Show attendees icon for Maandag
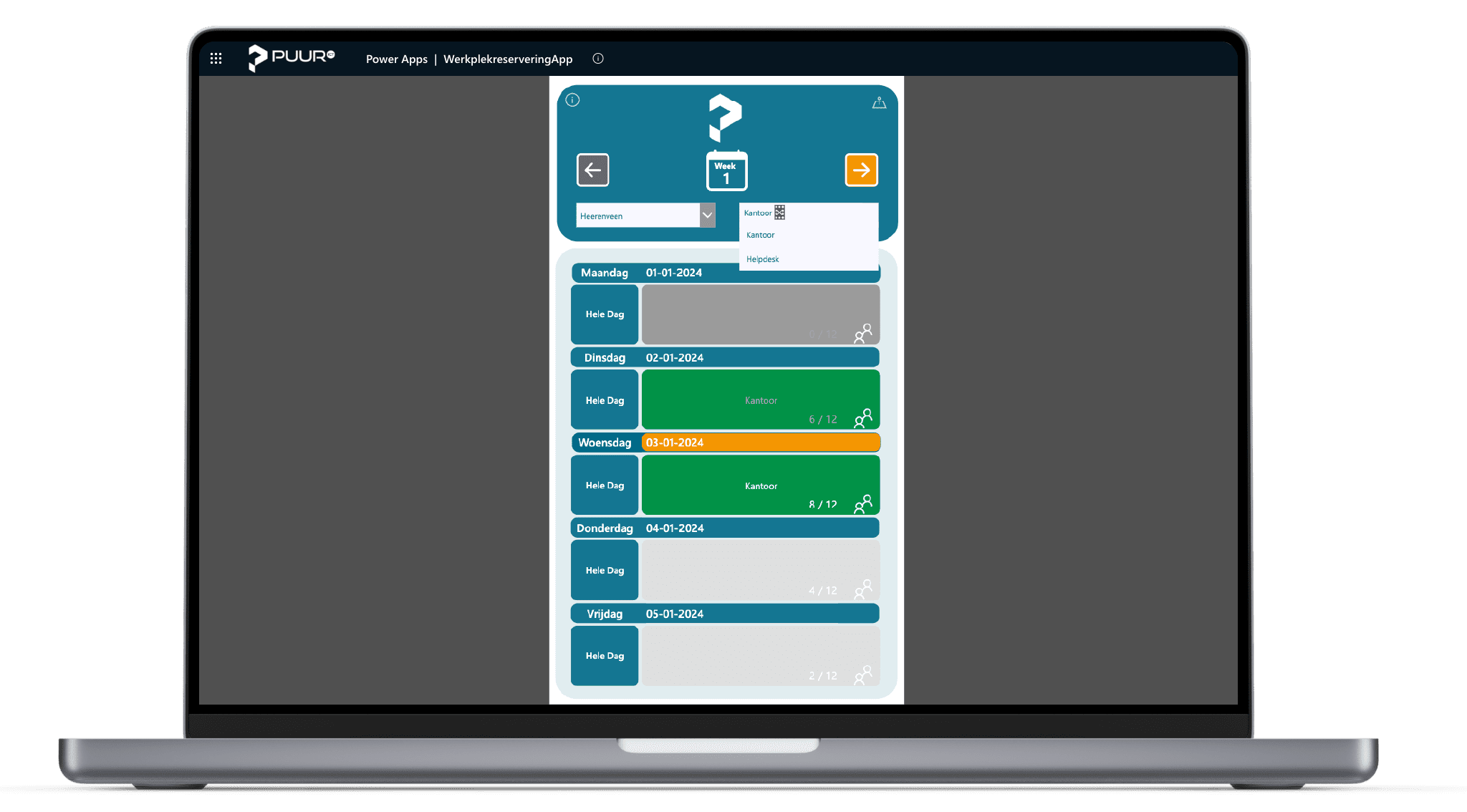 pyautogui.click(x=863, y=333)
